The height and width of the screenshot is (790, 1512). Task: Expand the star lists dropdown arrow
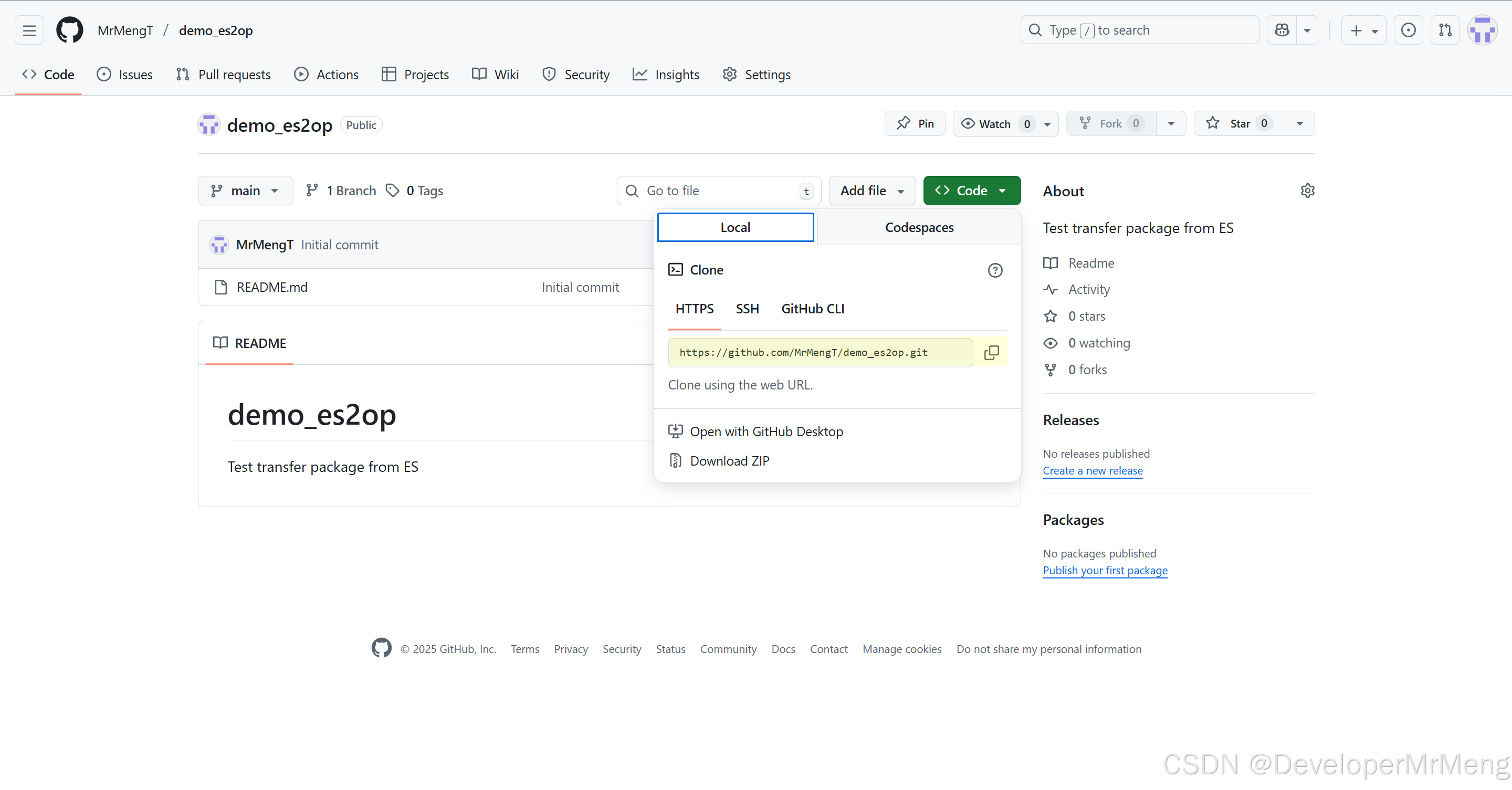pos(1299,123)
